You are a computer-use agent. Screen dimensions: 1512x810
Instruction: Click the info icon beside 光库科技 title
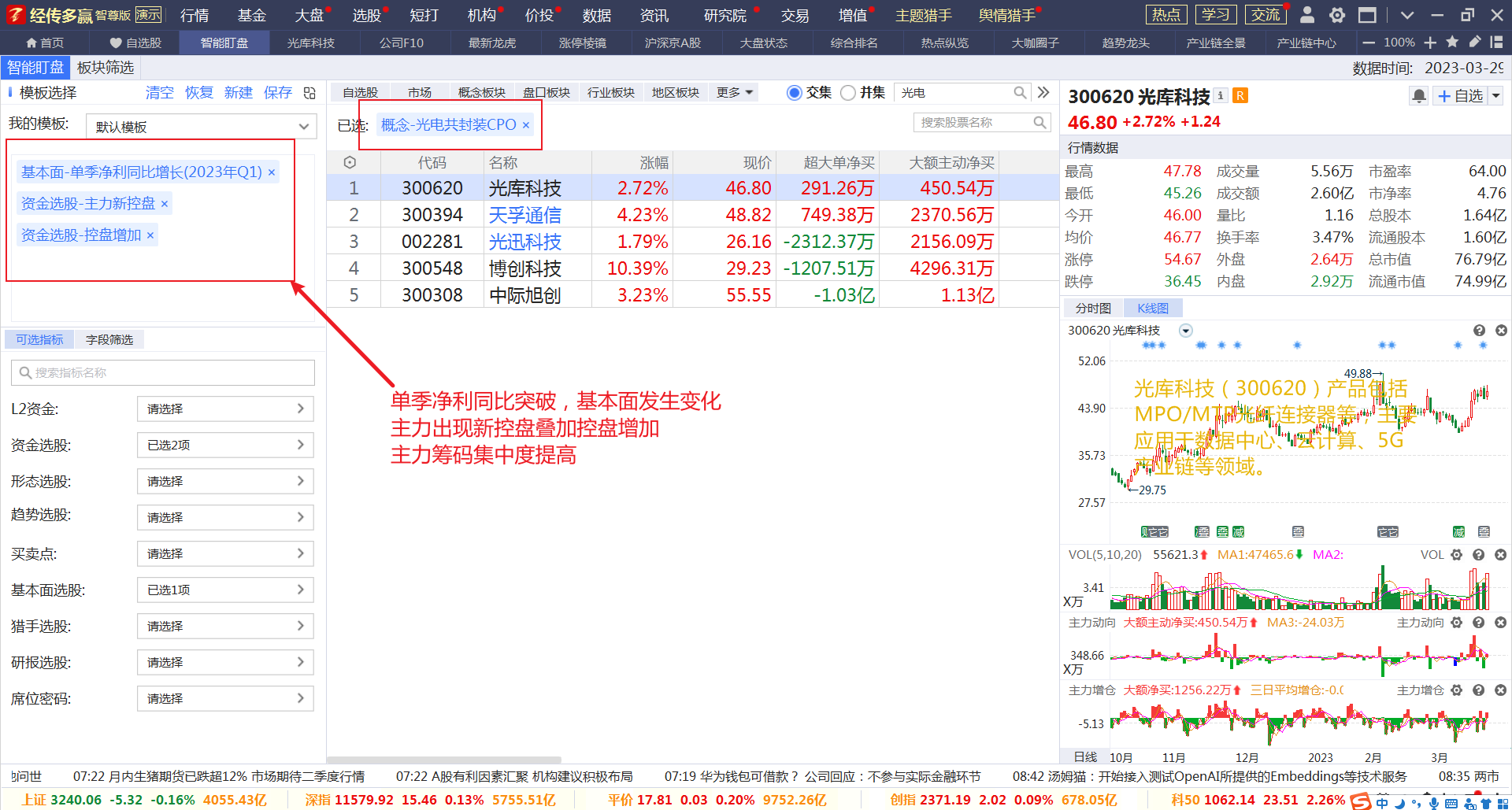click(x=1221, y=95)
